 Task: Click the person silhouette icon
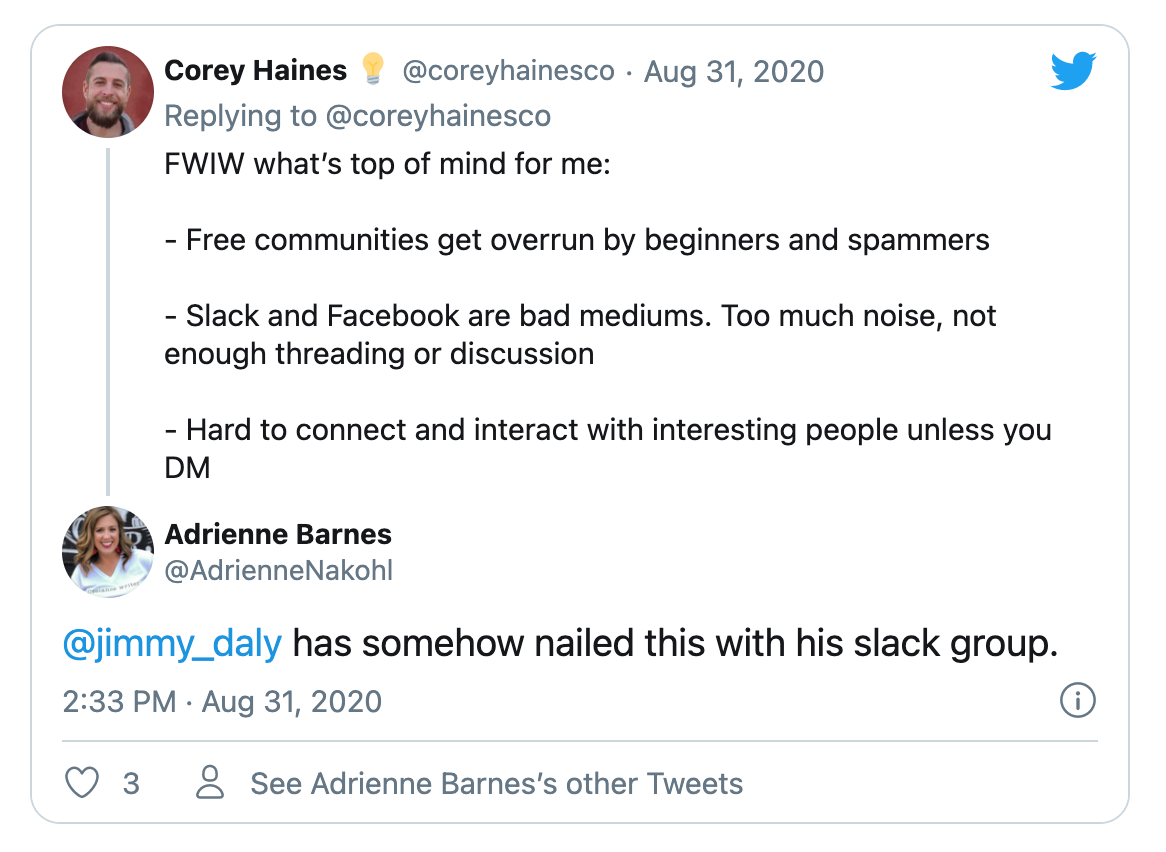coord(210,782)
